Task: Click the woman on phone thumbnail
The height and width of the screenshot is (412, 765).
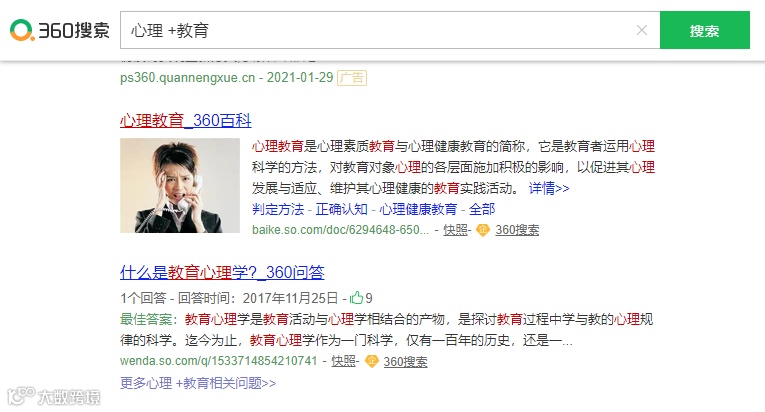Action: [x=180, y=185]
